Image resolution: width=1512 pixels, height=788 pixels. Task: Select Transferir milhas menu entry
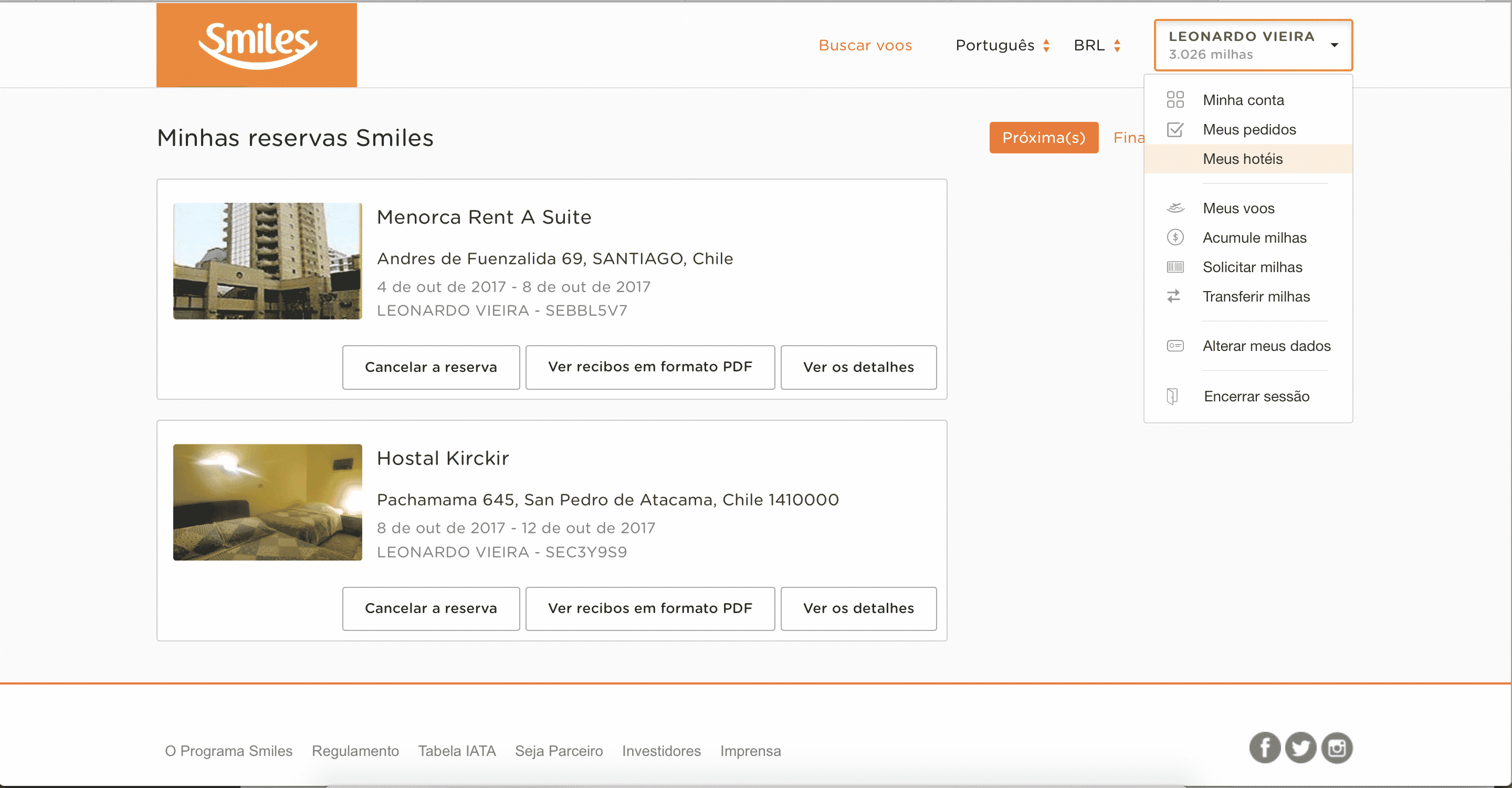(x=1248, y=296)
